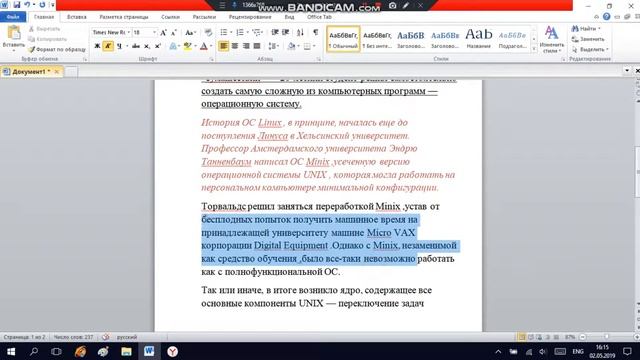Click language indicator русский in status bar

point(127,337)
